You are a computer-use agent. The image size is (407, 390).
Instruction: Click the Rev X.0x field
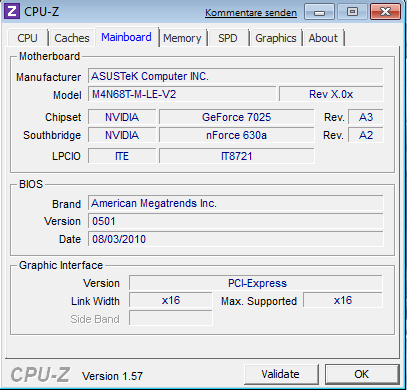tap(331, 94)
